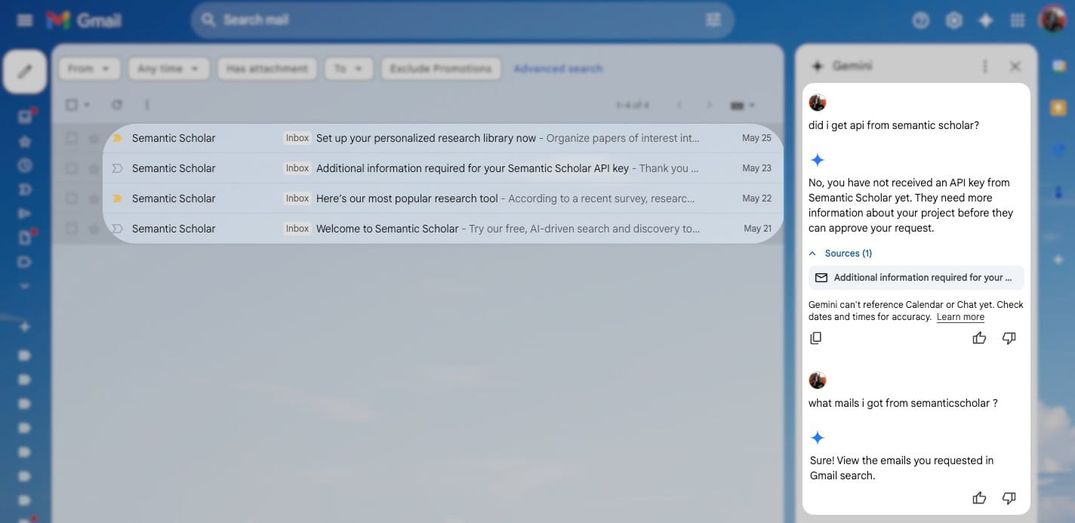Open the Google apps grid
The width and height of the screenshot is (1075, 523).
[1018, 21]
